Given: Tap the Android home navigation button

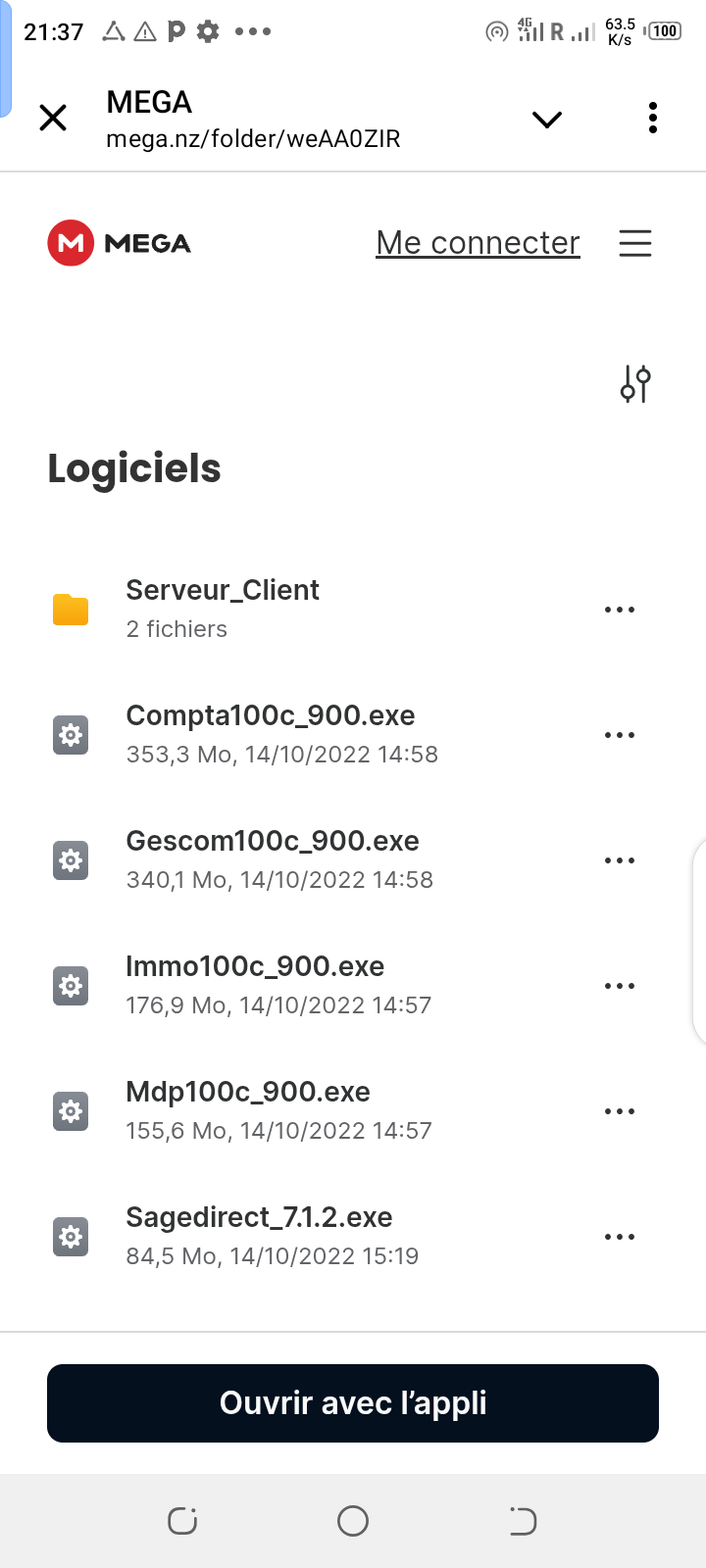Looking at the screenshot, I should [353, 1521].
